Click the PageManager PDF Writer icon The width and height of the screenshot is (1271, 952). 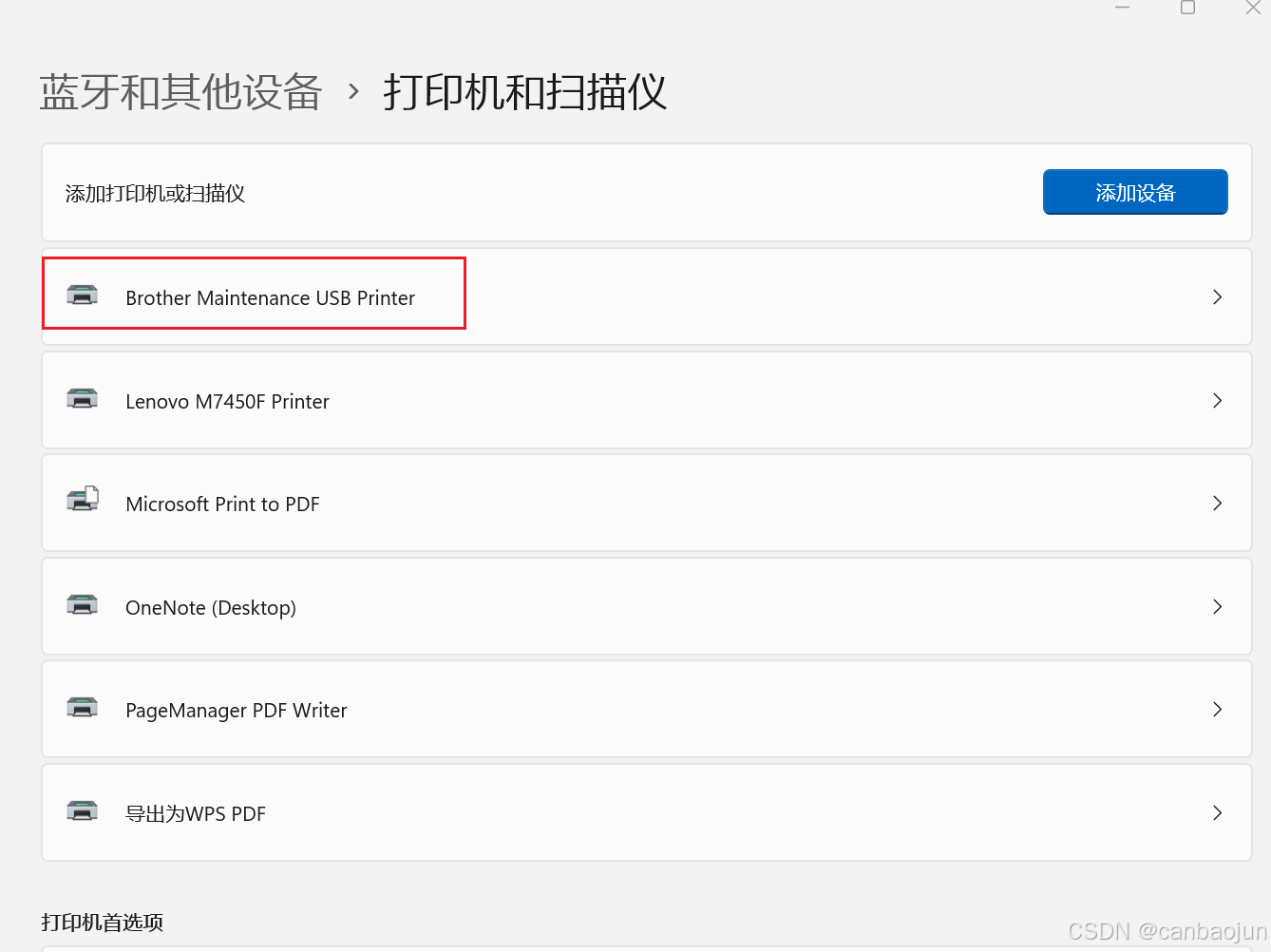(x=83, y=708)
